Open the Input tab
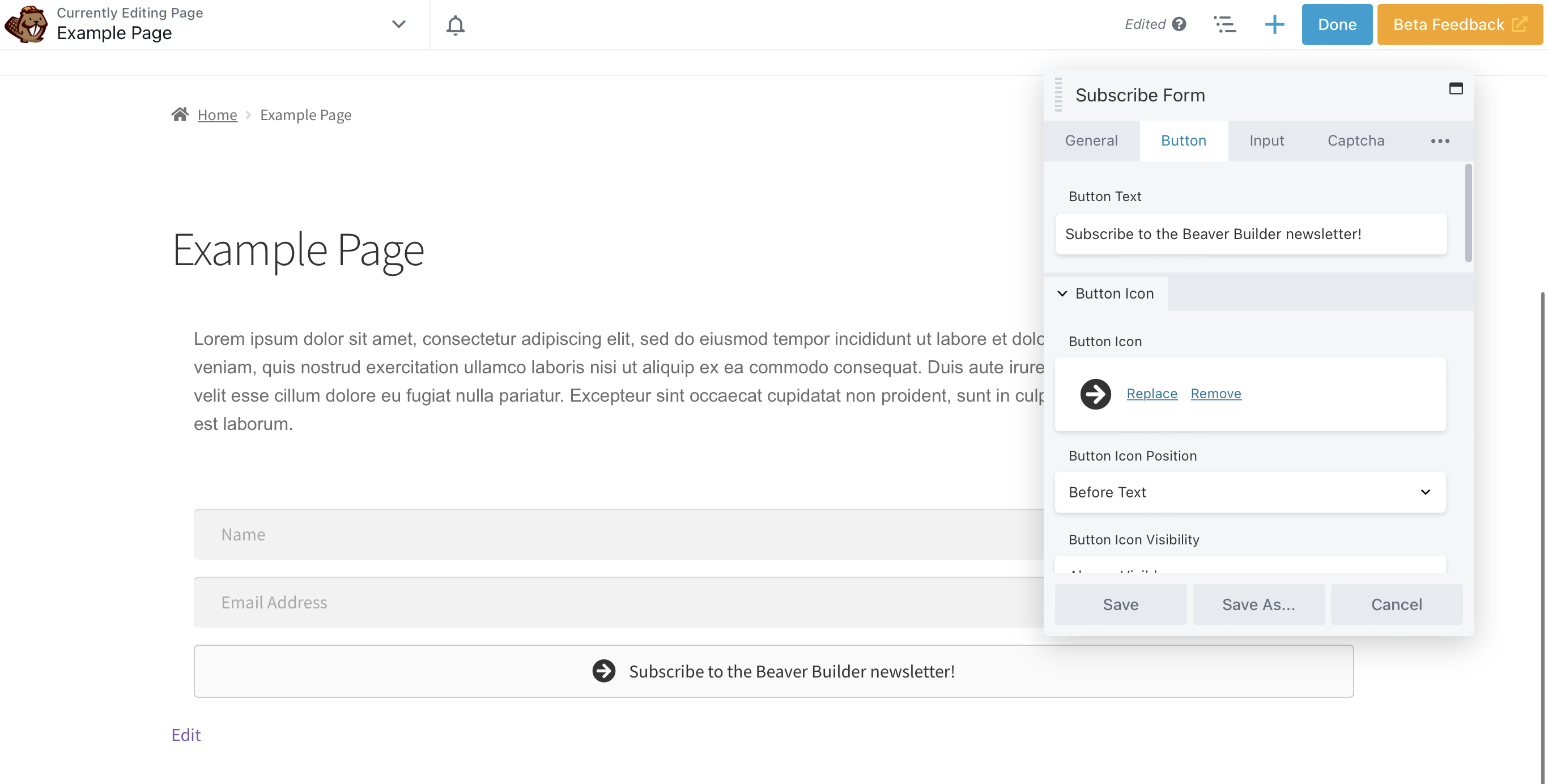This screenshot has width=1548, height=784. click(x=1266, y=140)
